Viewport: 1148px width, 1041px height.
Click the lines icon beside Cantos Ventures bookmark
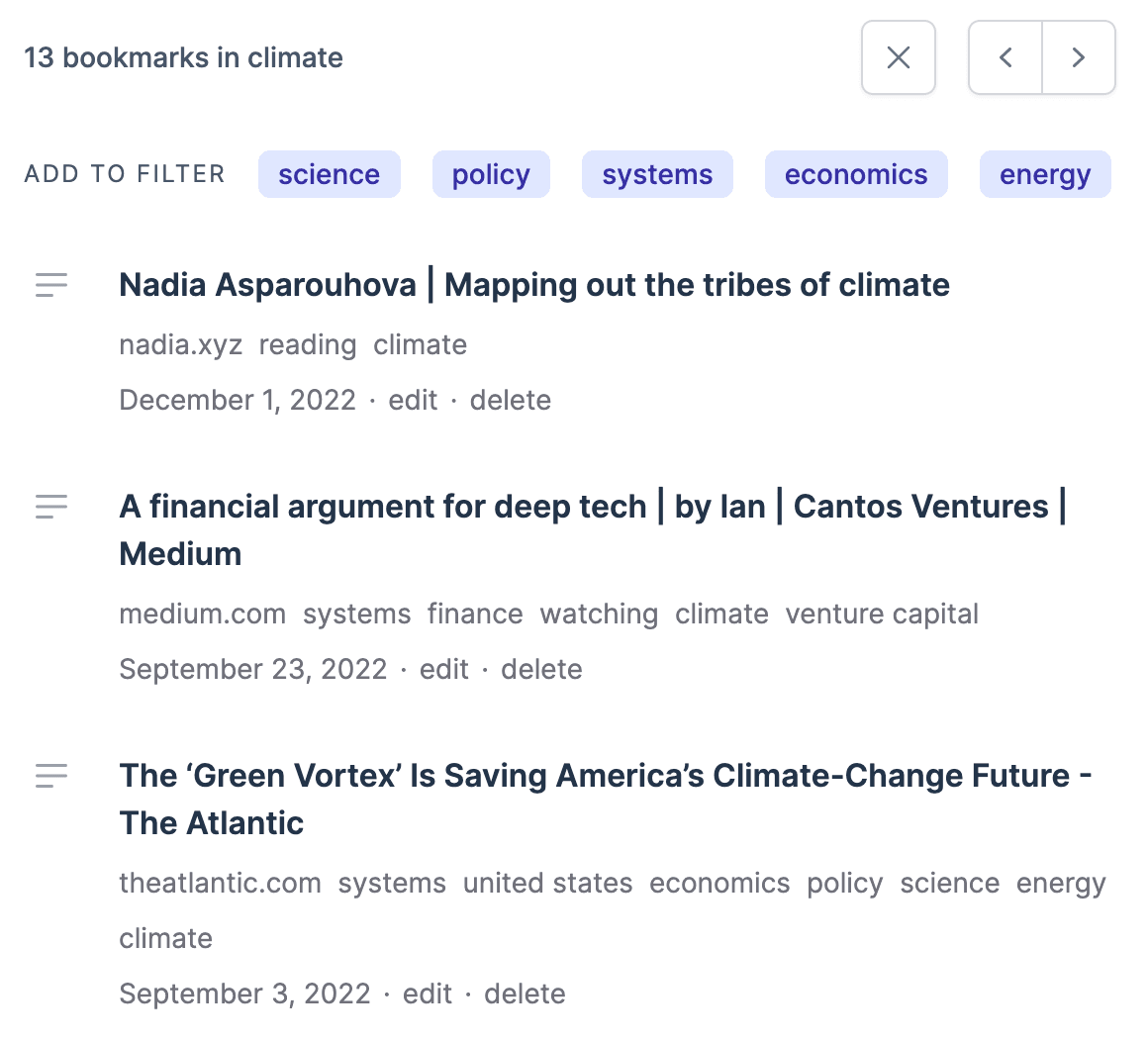coord(51,507)
